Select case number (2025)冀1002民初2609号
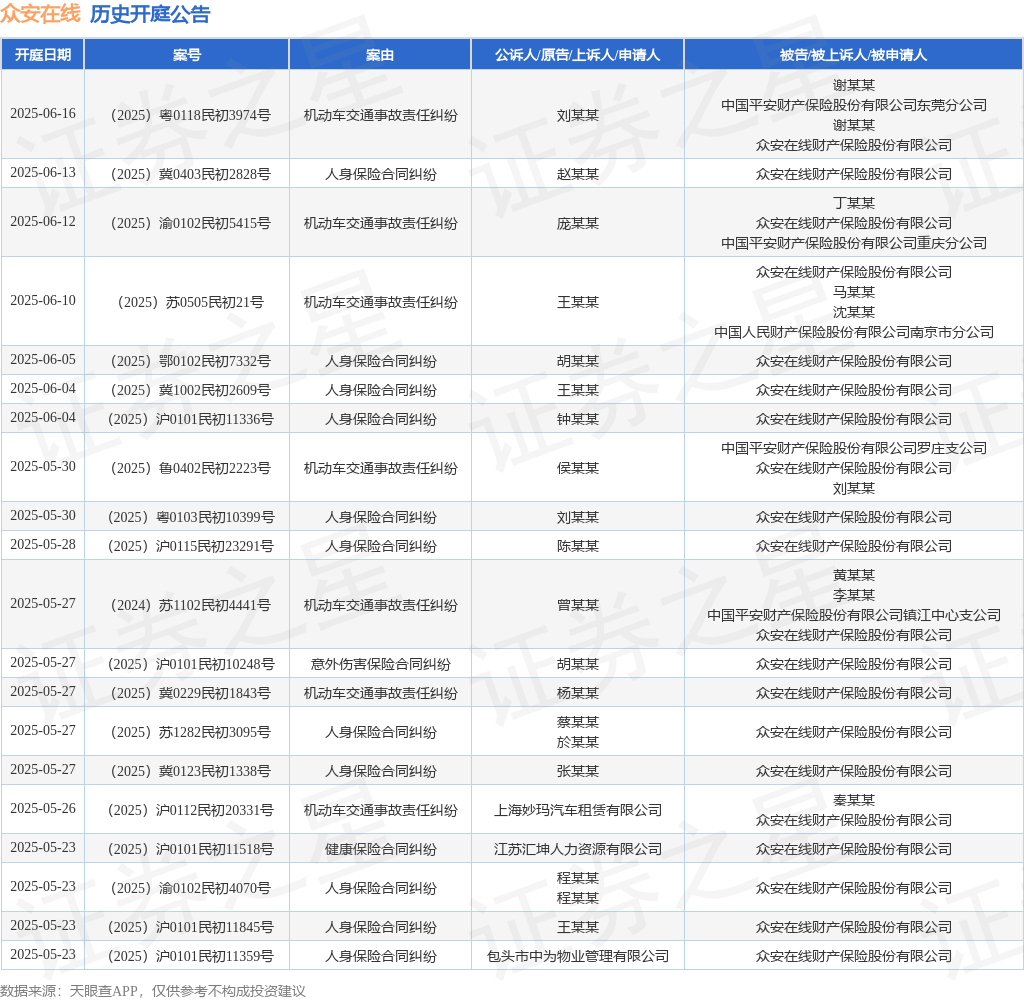Image resolution: width=1024 pixels, height=1000 pixels. click(191, 390)
